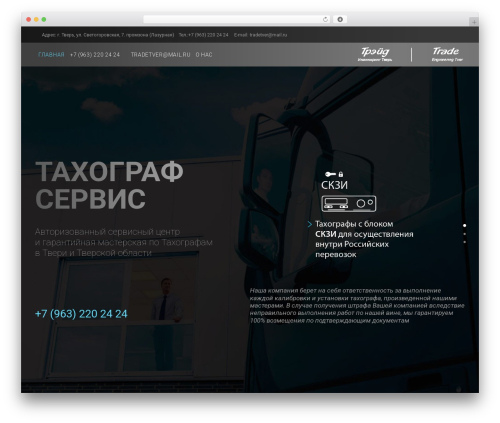Image resolution: width=500 pixels, height=423 pixels.
Task: Select the third slider dot
Action: (464, 242)
